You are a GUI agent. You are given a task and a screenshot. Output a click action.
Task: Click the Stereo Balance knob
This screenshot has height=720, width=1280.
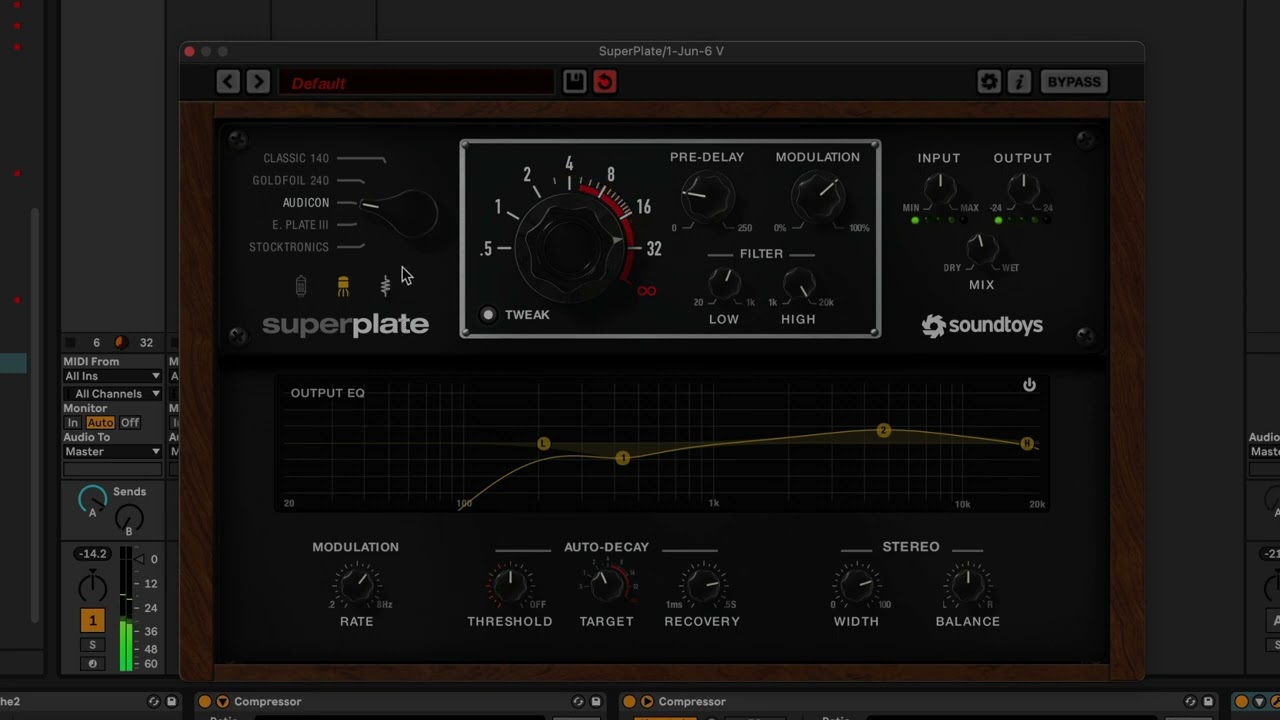pos(967,586)
